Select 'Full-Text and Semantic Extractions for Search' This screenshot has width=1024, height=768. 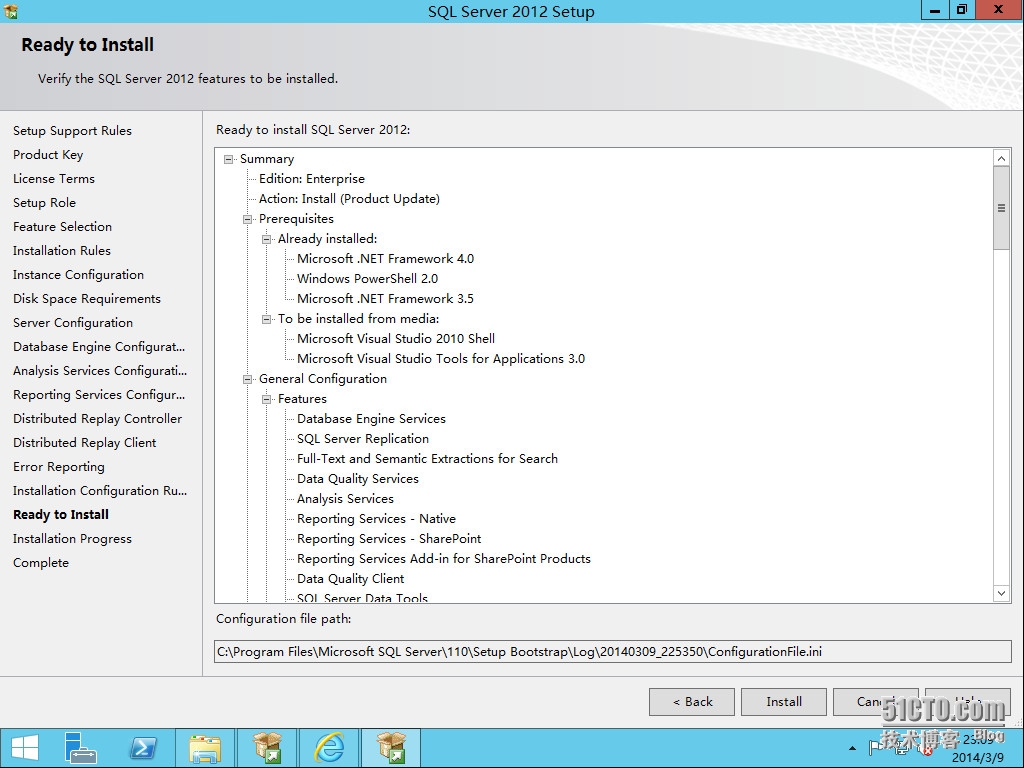click(x=428, y=458)
